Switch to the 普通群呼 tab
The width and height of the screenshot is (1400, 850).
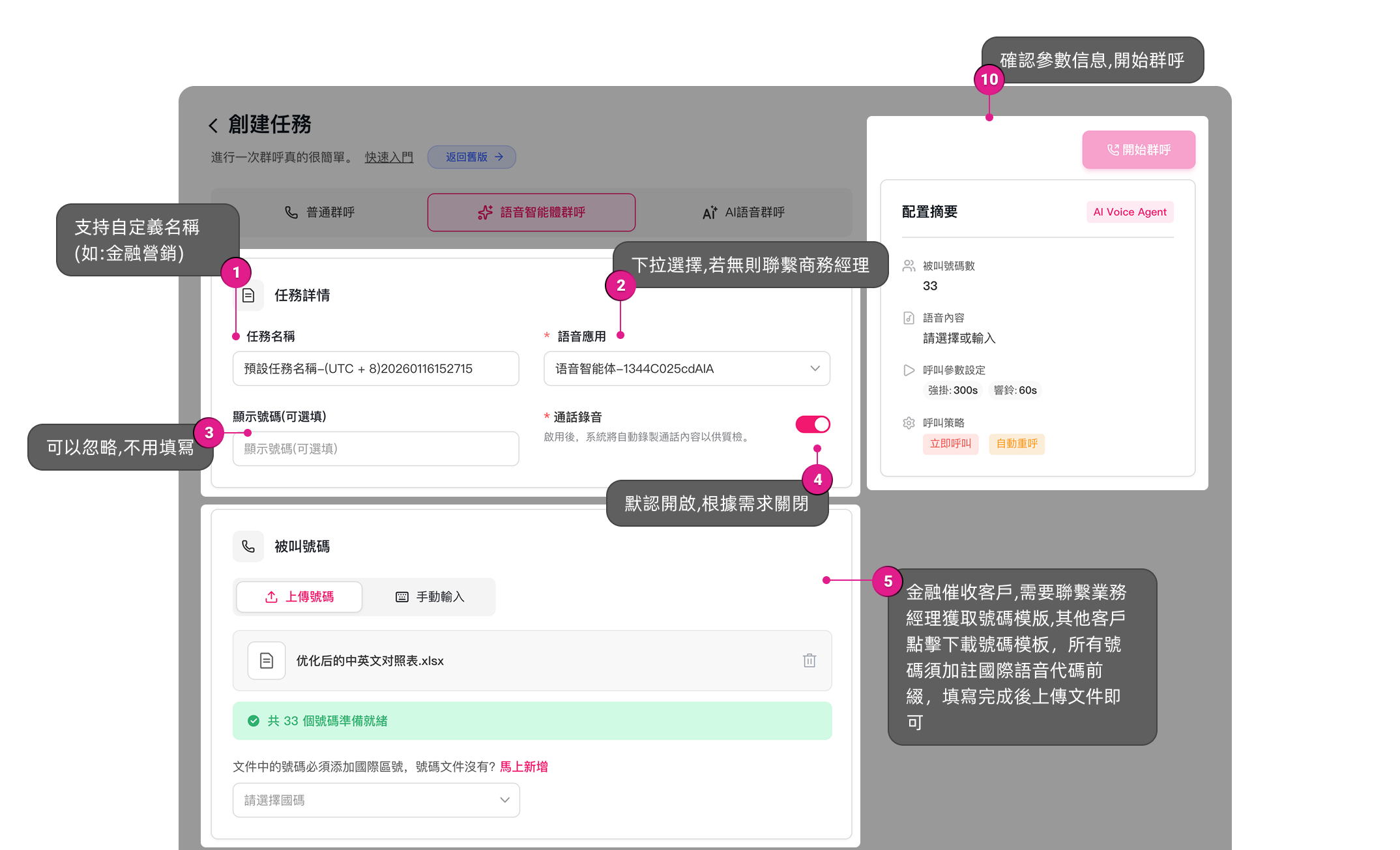[320, 212]
